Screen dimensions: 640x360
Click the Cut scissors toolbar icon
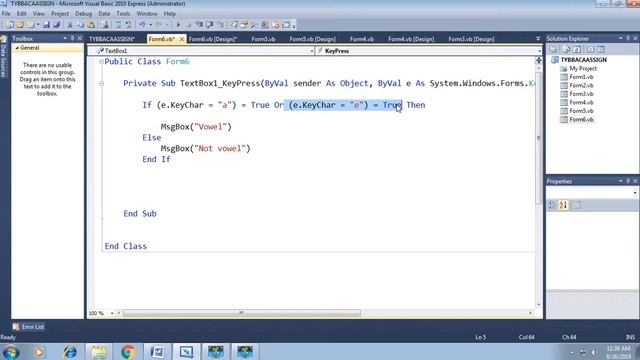coord(70,25)
